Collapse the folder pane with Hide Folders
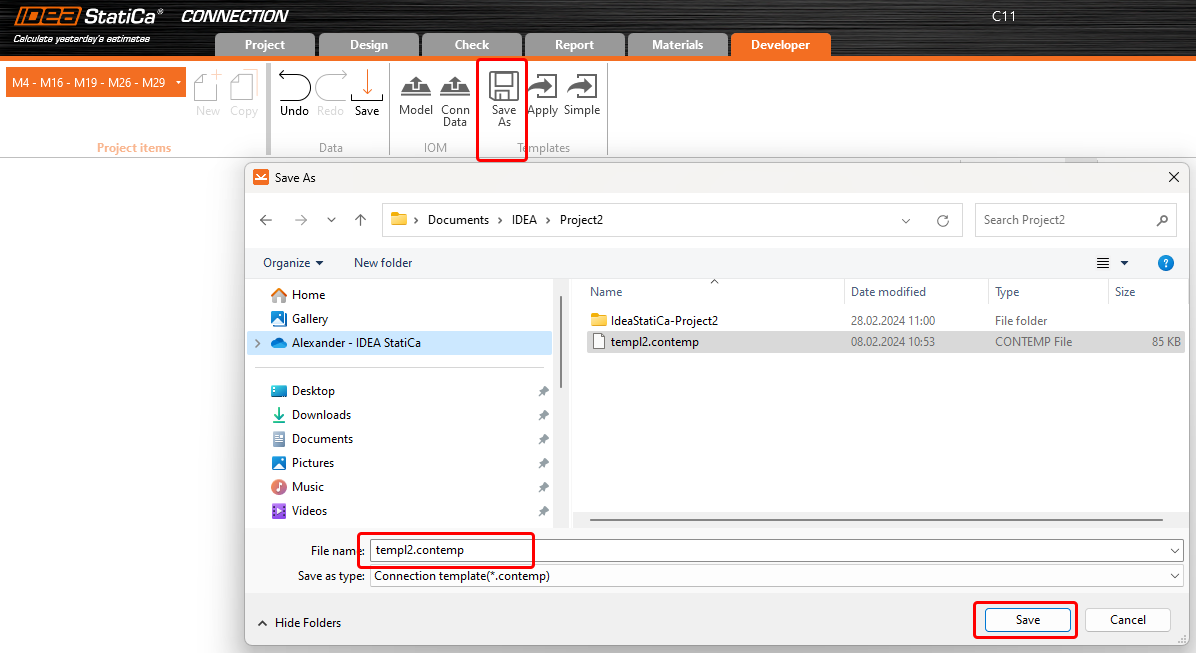 point(299,623)
